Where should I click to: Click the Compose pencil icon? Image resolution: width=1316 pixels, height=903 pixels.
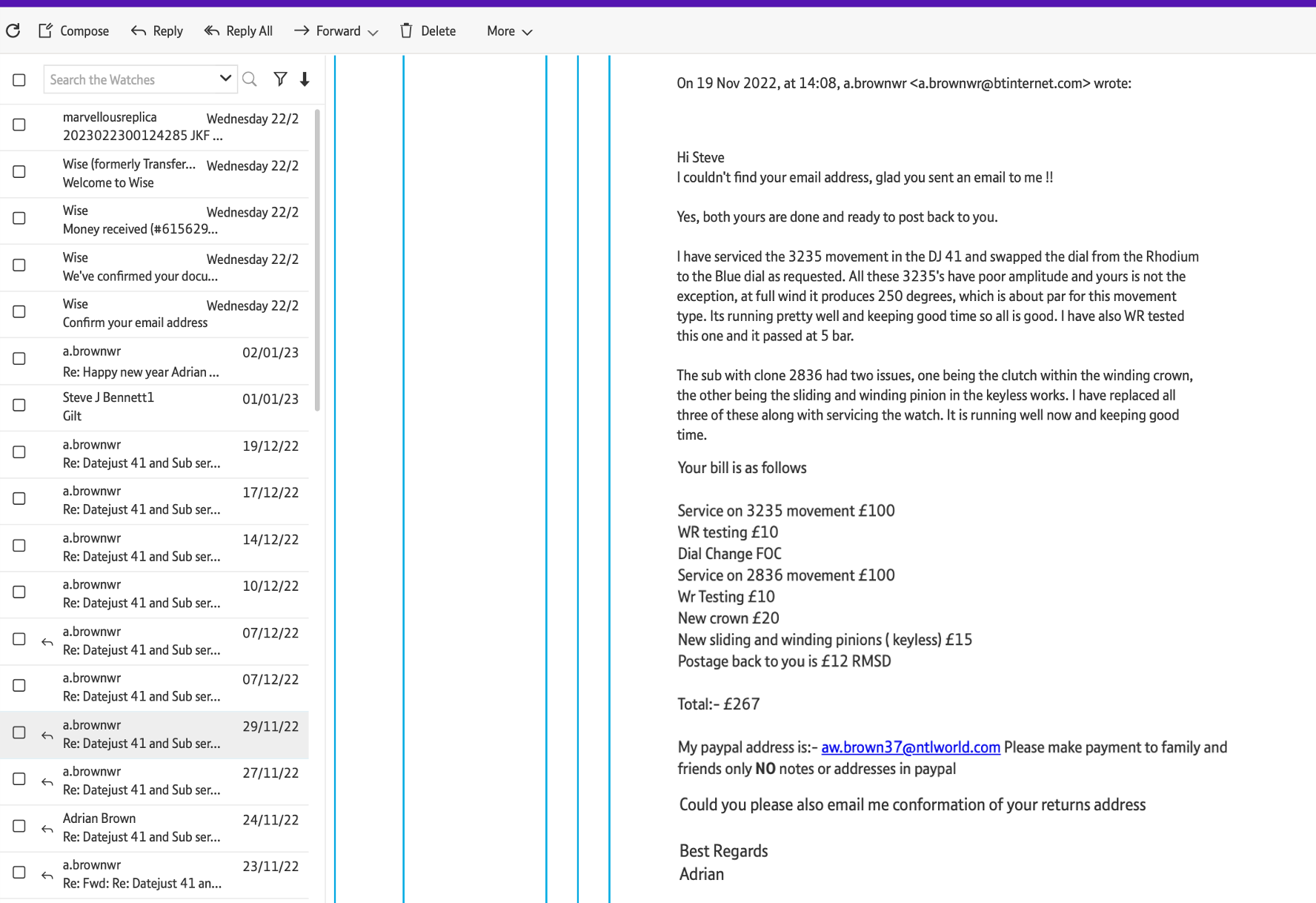point(46,30)
